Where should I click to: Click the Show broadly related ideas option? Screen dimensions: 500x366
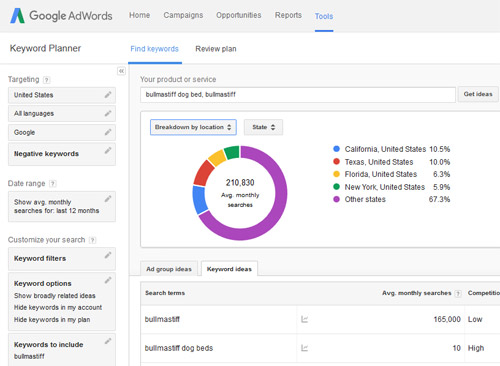(x=55, y=296)
